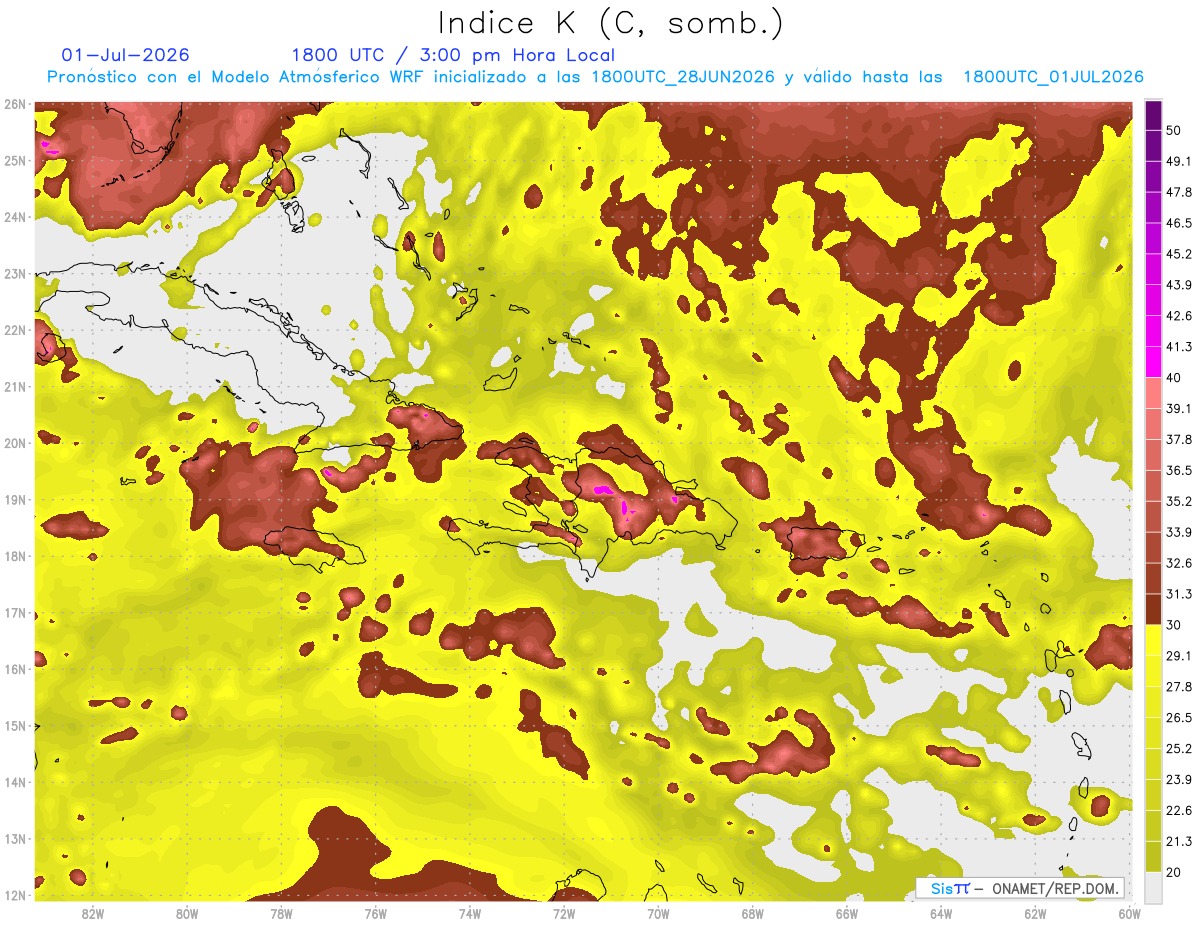
Task: Click the "76W" longitude axis label
Action: click(375, 914)
